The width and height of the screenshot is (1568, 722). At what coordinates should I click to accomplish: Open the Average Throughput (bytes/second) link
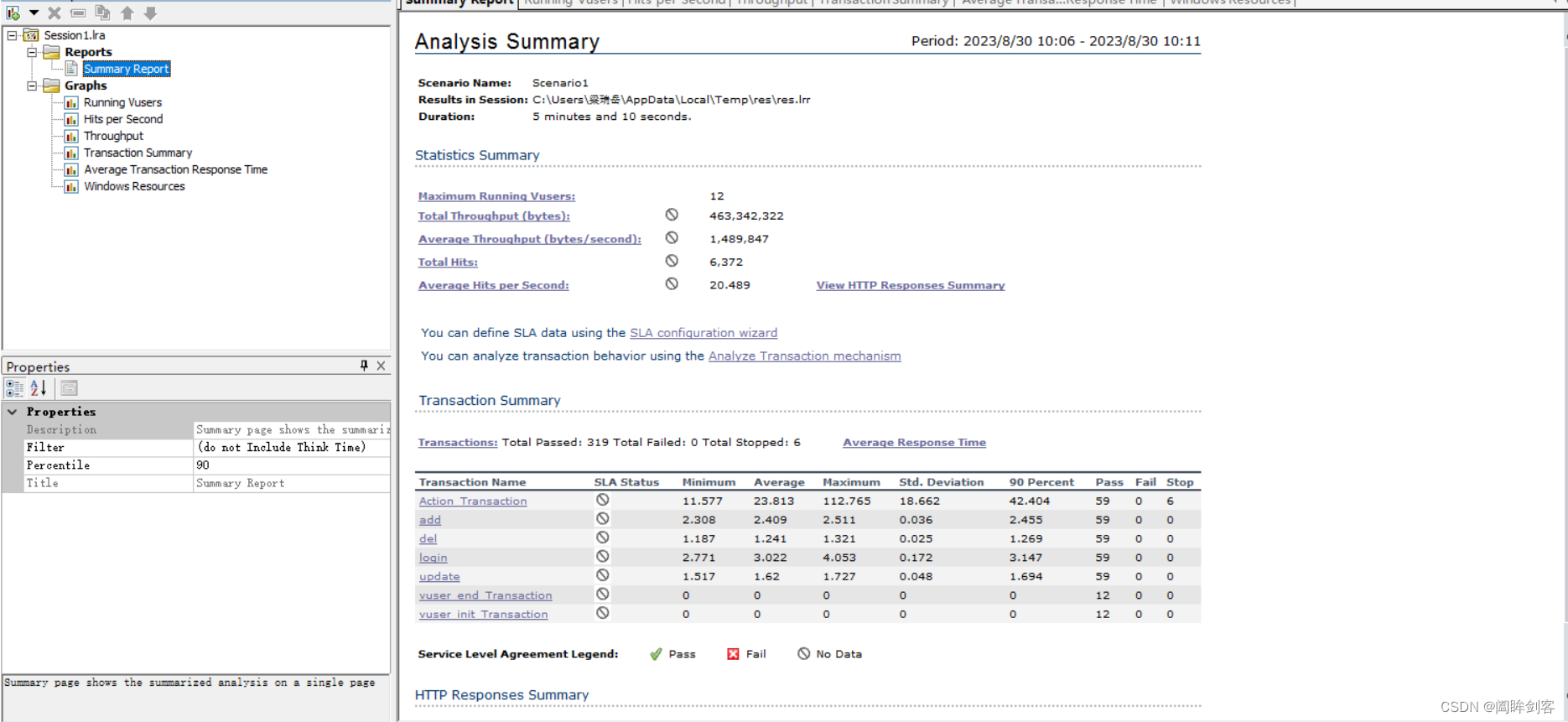coord(530,239)
